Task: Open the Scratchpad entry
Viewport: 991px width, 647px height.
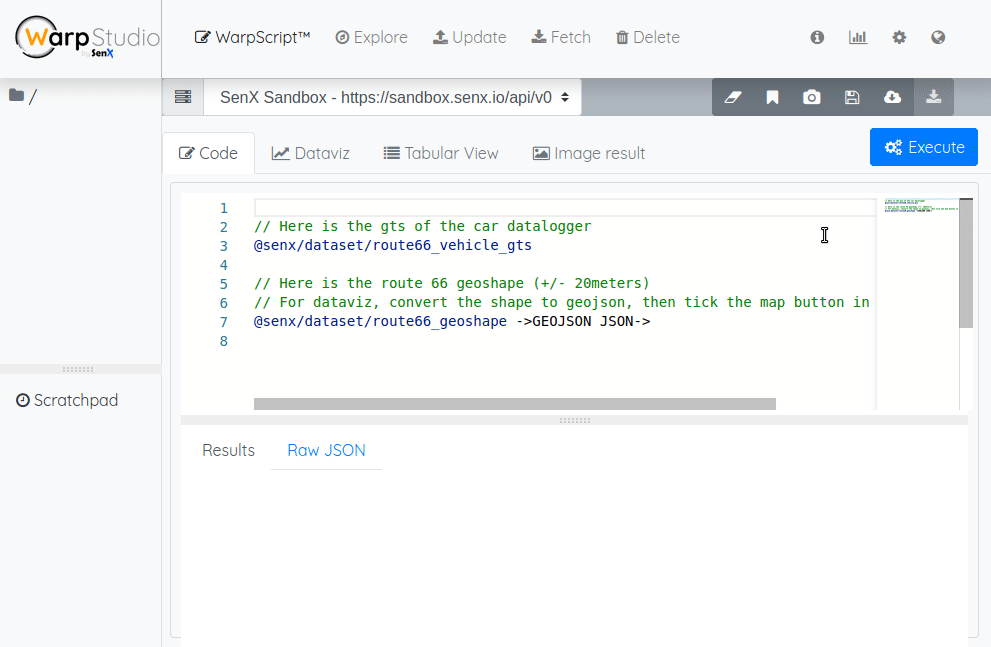Action: point(67,400)
